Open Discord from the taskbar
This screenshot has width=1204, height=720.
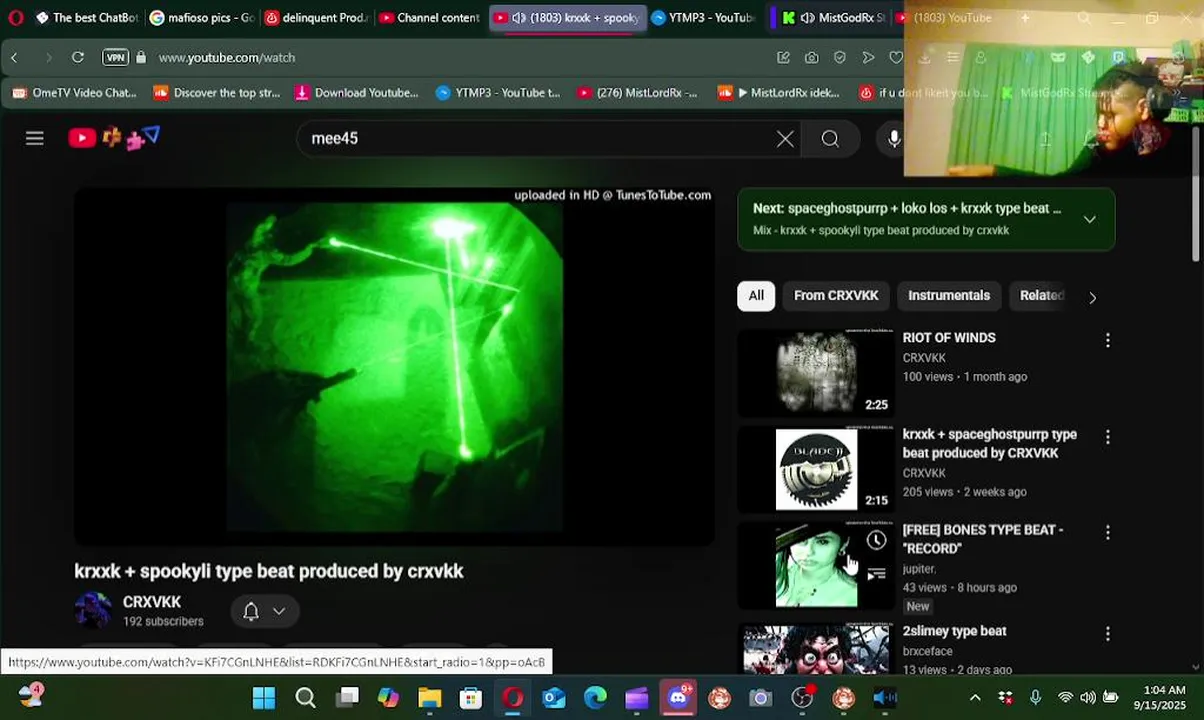point(678,698)
